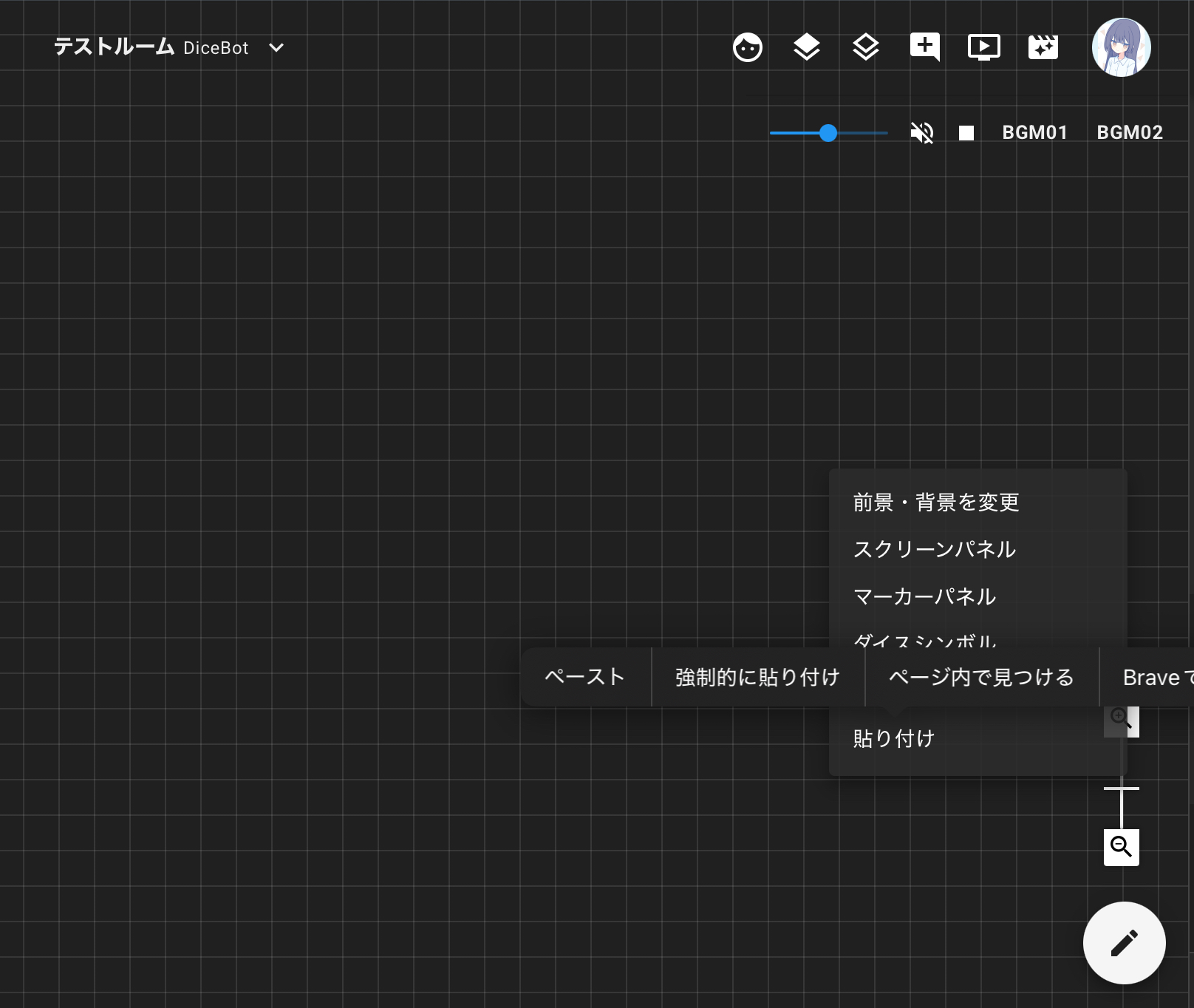Click the pencil edit floating button
Viewport: 1194px width, 1008px height.
pyautogui.click(x=1124, y=943)
